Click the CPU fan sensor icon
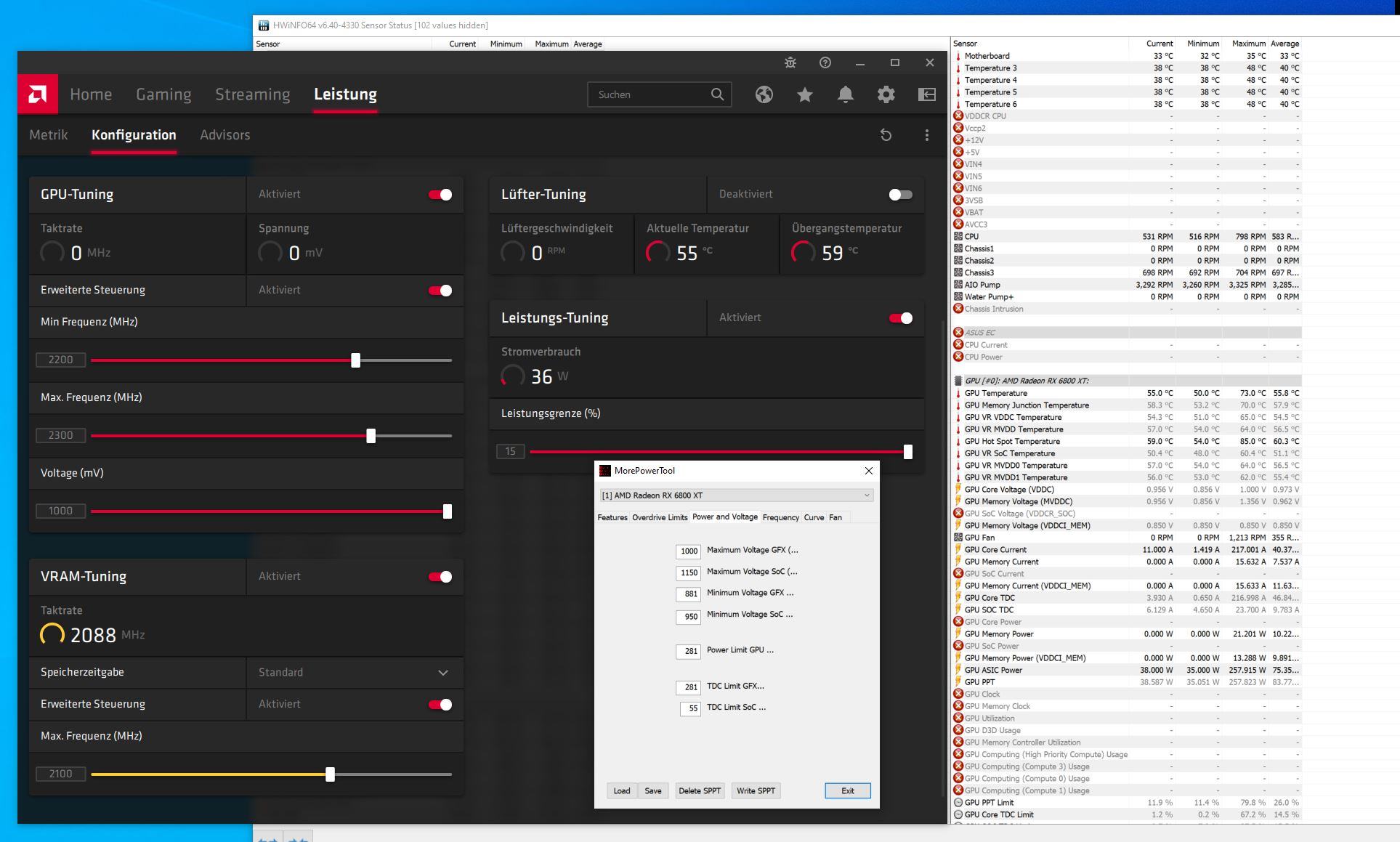Screen dimensions: 1400x842 tap(958, 237)
